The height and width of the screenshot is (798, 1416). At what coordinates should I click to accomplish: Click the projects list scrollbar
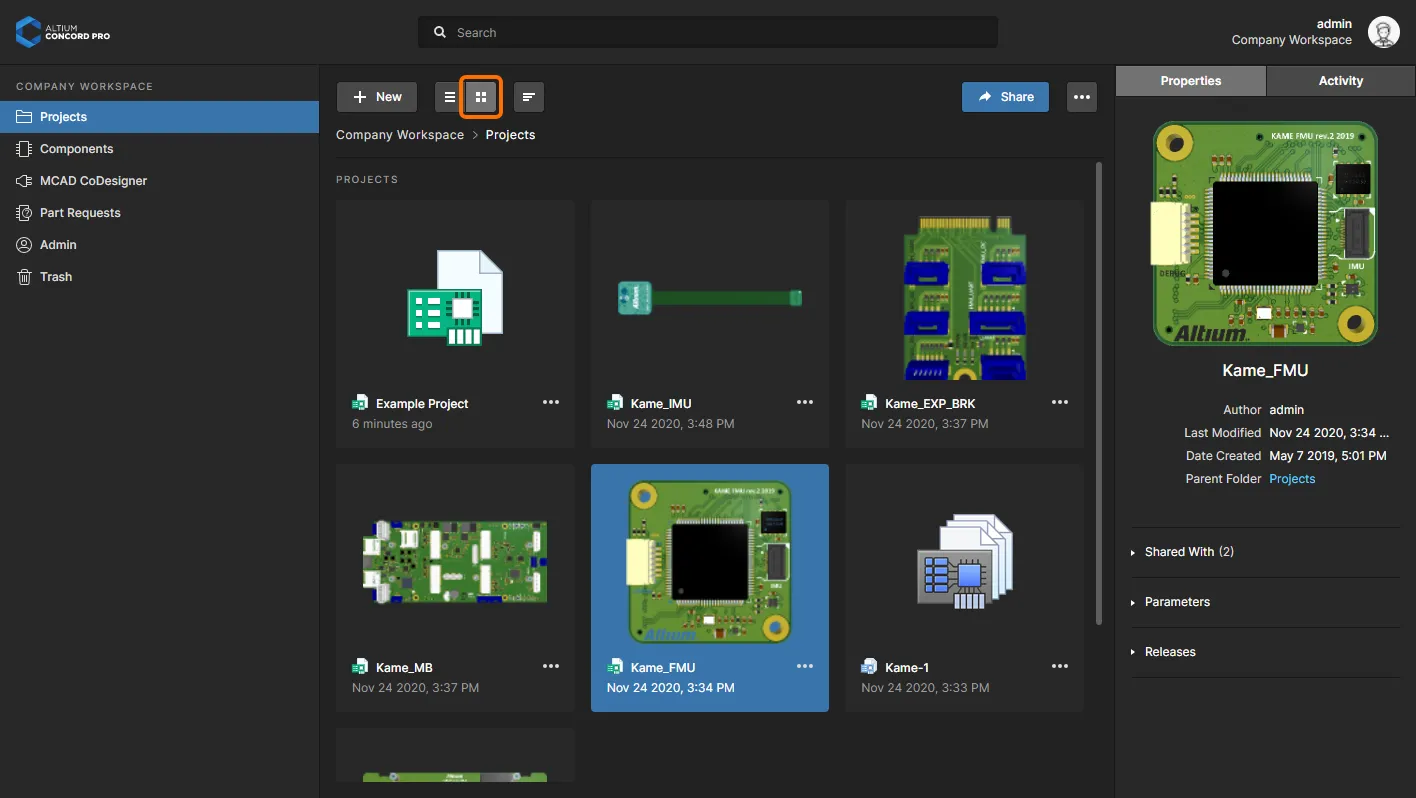click(1099, 394)
